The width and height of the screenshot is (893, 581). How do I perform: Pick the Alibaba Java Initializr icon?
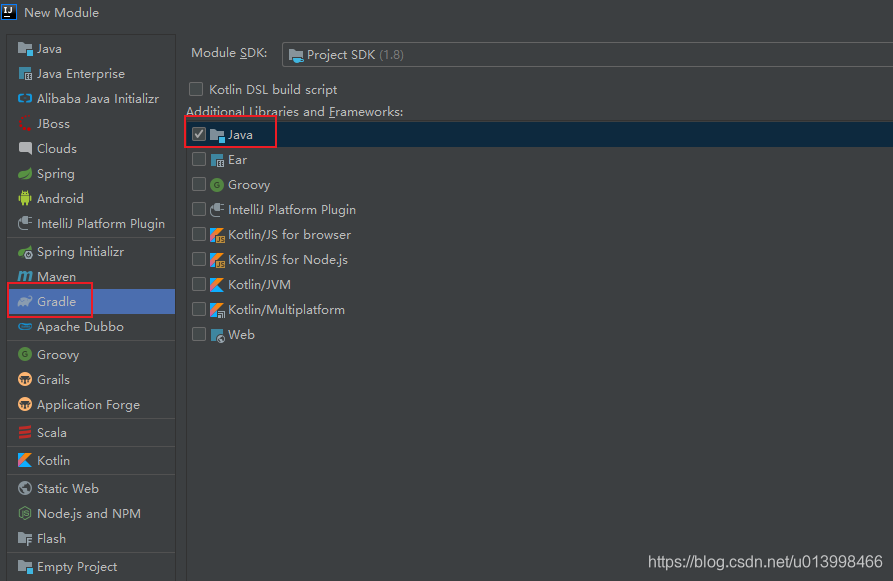(x=25, y=99)
